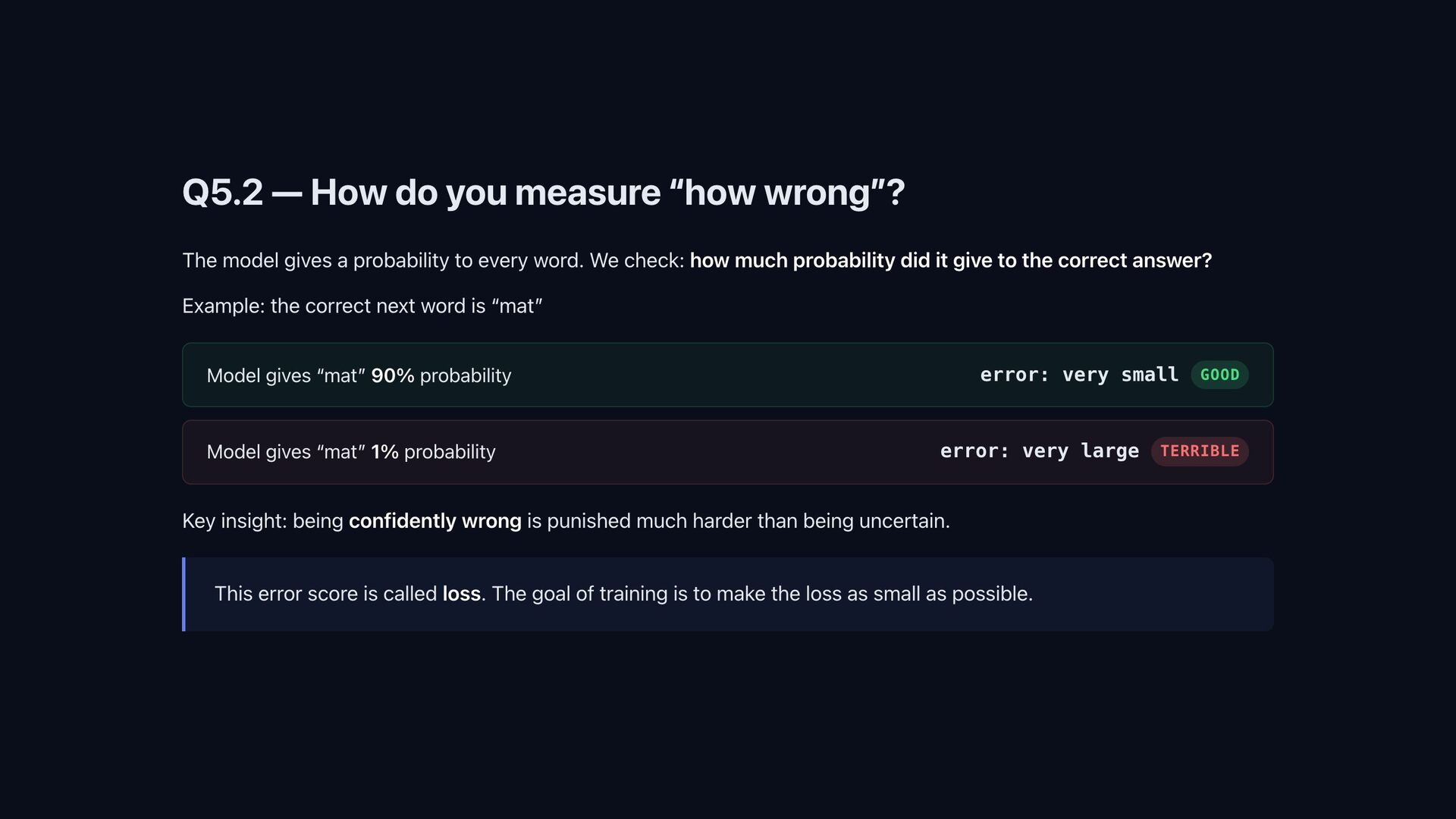The image size is (1456, 819).
Task: Click "The goal of training" sentence in callout
Action: click(761, 594)
